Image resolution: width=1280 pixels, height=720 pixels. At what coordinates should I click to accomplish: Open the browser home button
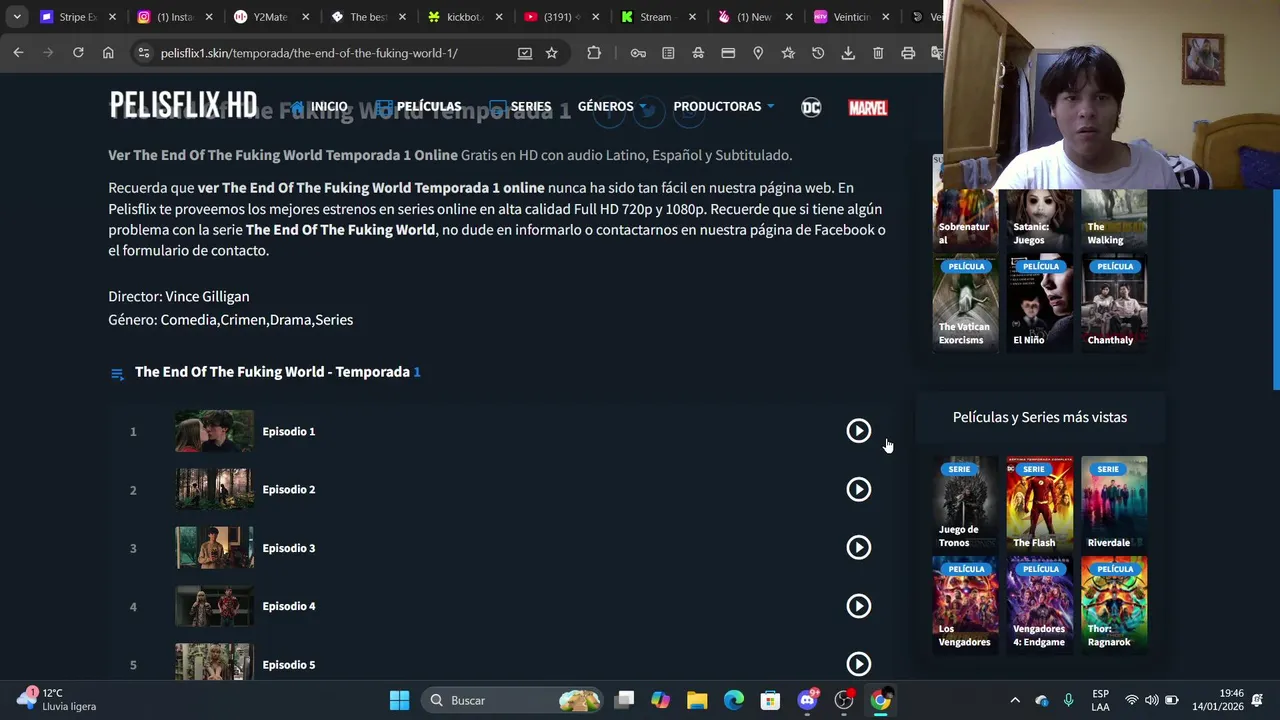click(108, 53)
